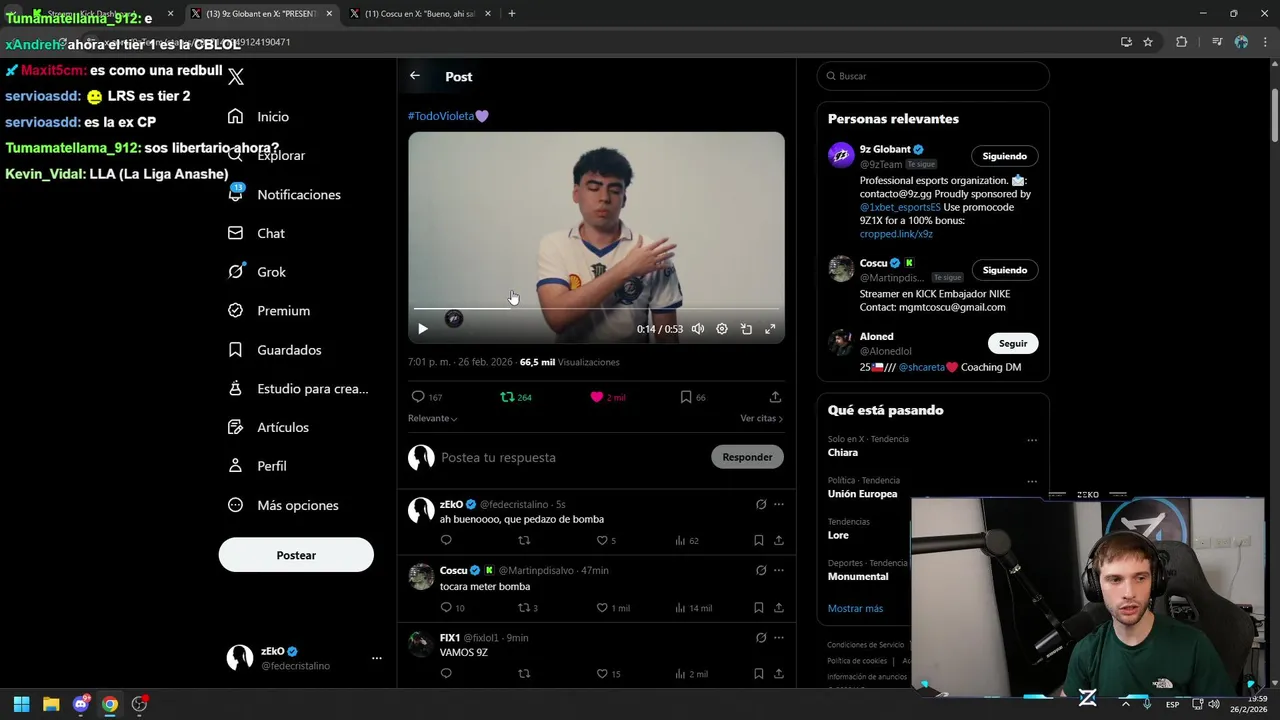Share FIX1's reply
Viewport: 1280px width, 720px height.
pyautogui.click(x=779, y=674)
